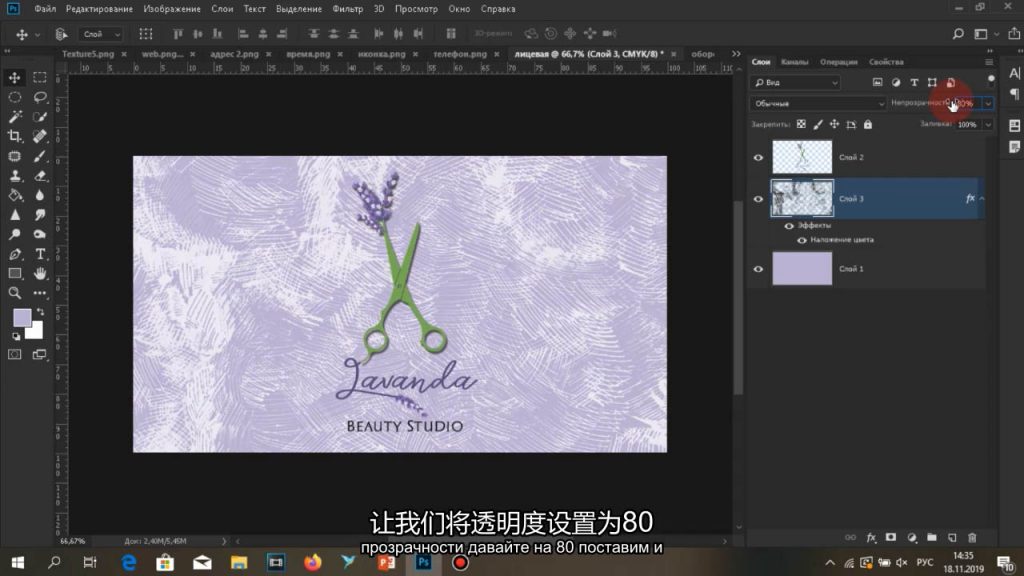Open File Explorer from the taskbar
Image resolution: width=1024 pixels, height=576 pixels.
[x=239, y=562]
